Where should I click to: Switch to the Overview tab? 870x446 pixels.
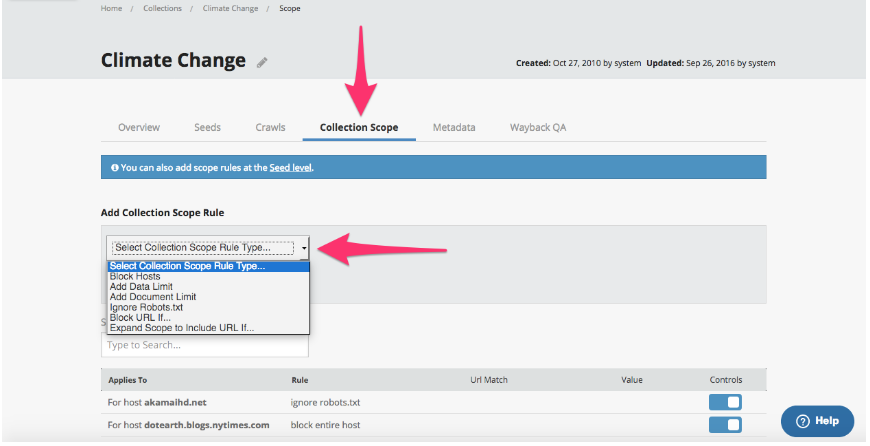[139, 128]
